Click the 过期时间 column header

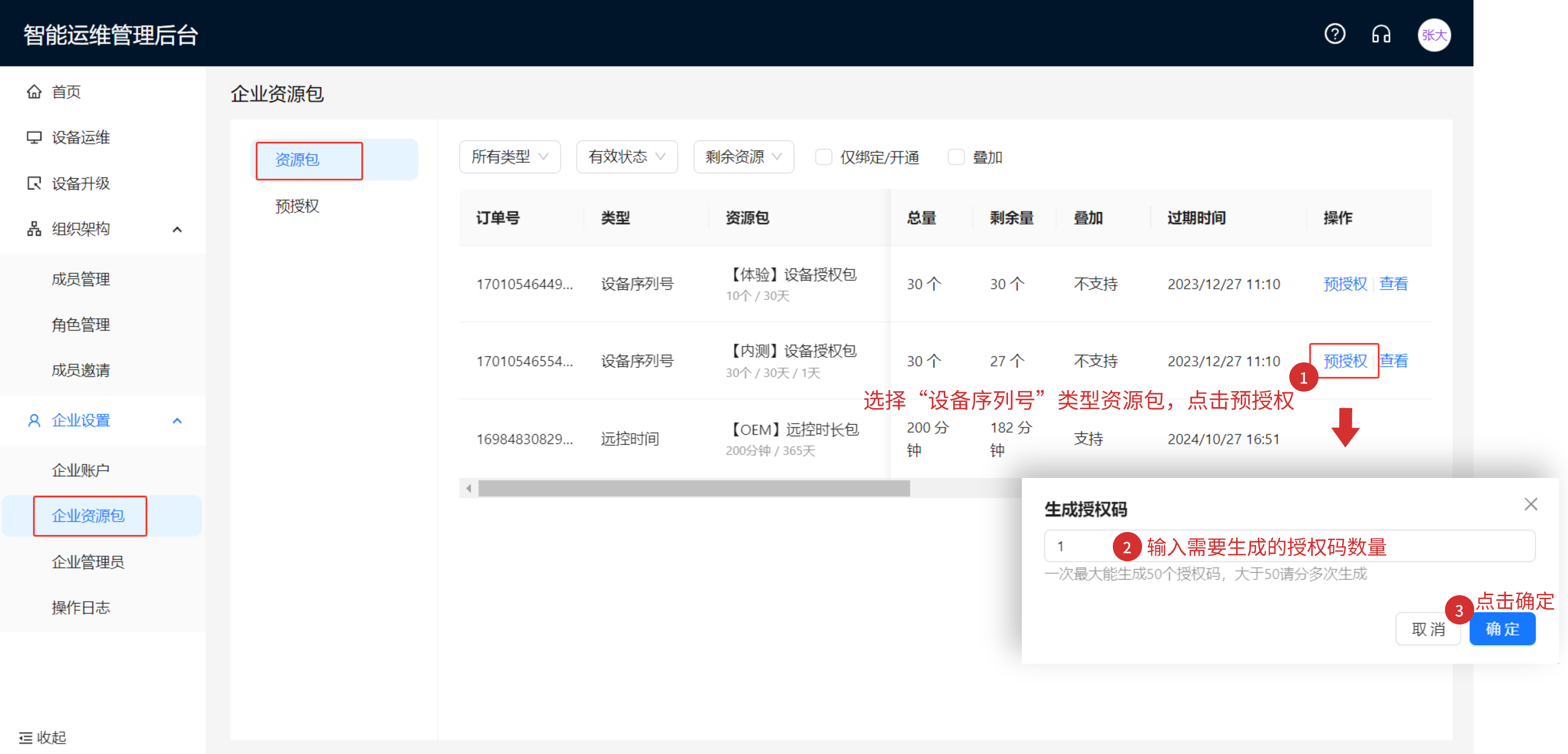[x=1196, y=218]
